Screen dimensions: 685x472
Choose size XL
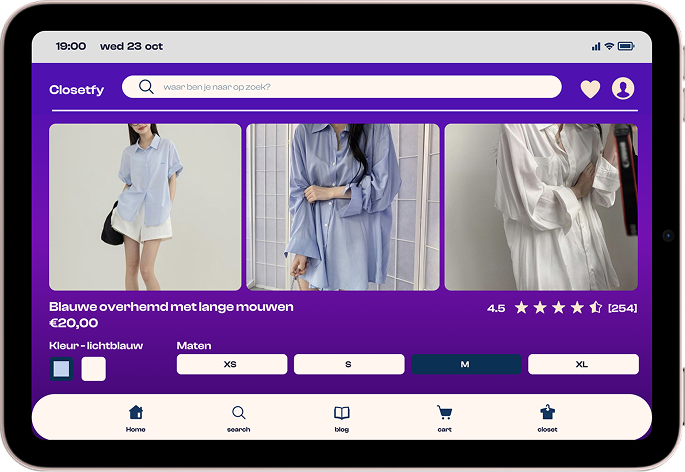click(582, 364)
